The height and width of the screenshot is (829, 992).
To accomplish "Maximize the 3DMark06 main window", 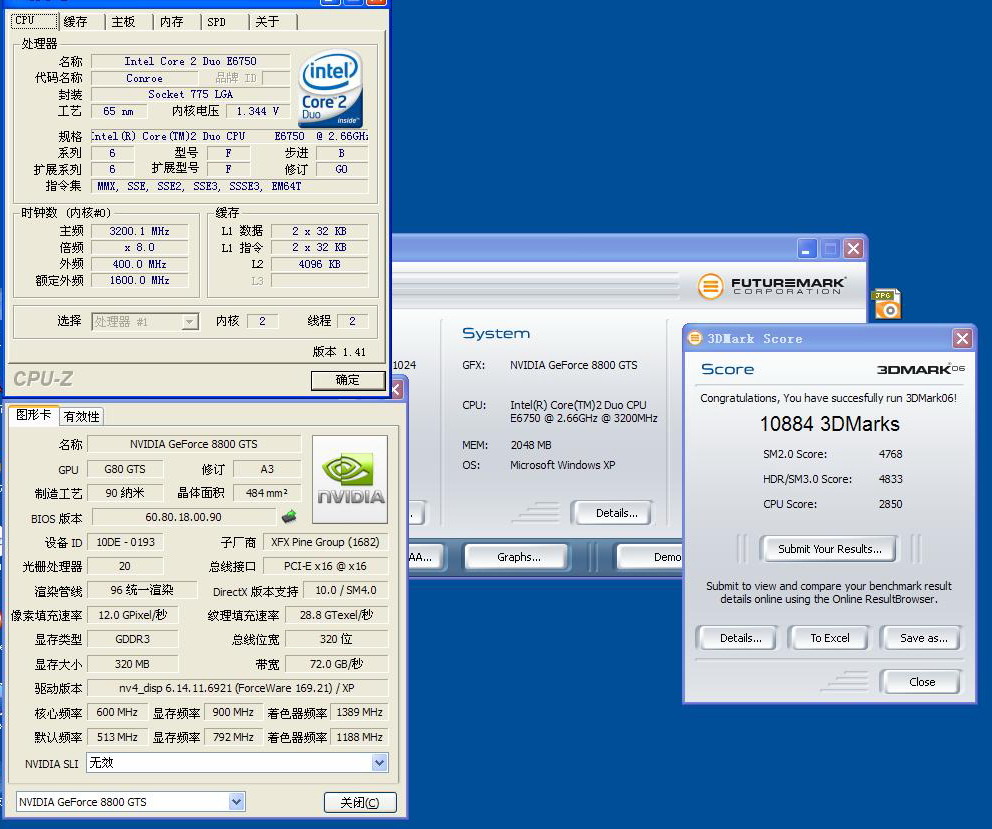I will pos(830,249).
